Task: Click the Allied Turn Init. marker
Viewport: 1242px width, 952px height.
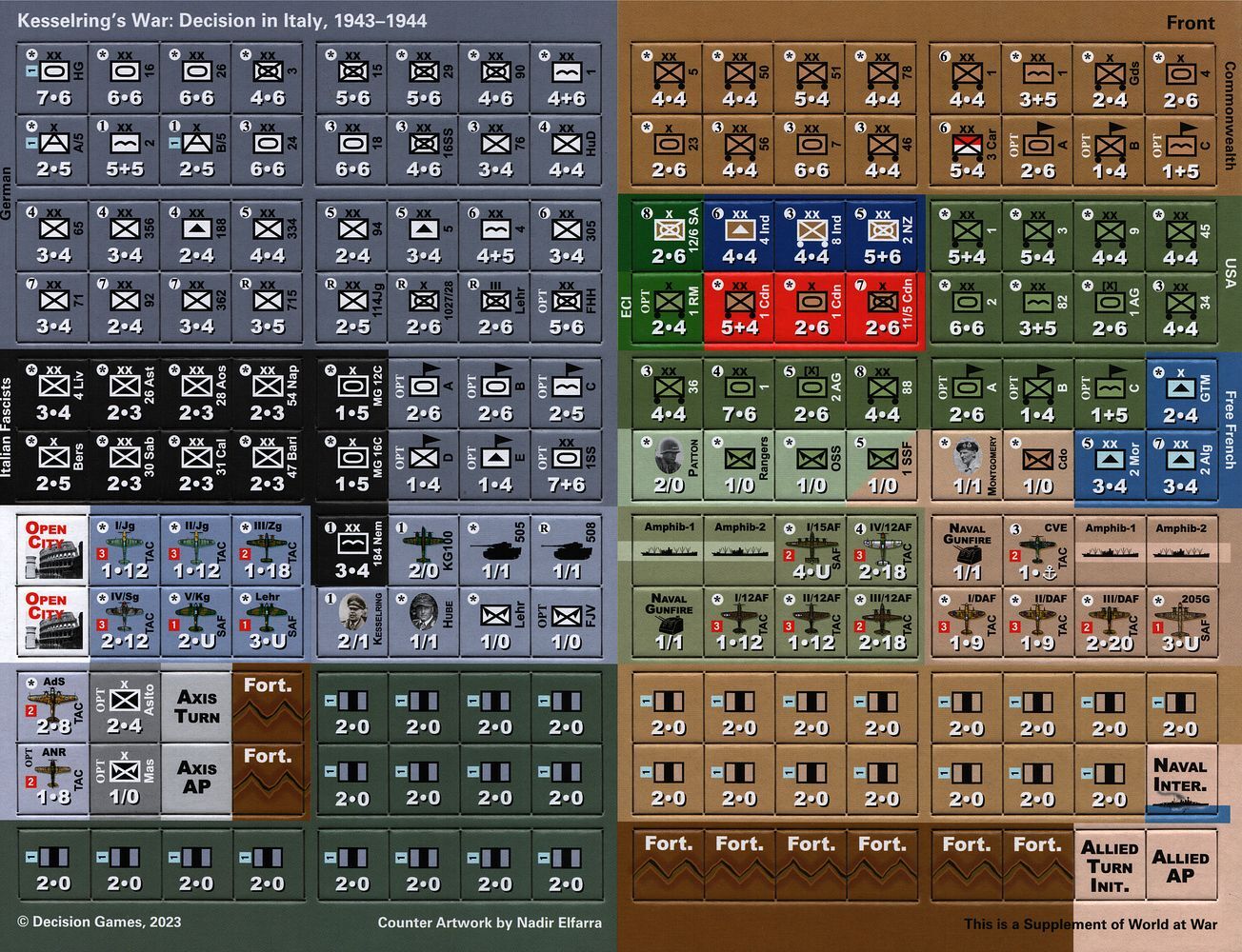Action: (1109, 866)
